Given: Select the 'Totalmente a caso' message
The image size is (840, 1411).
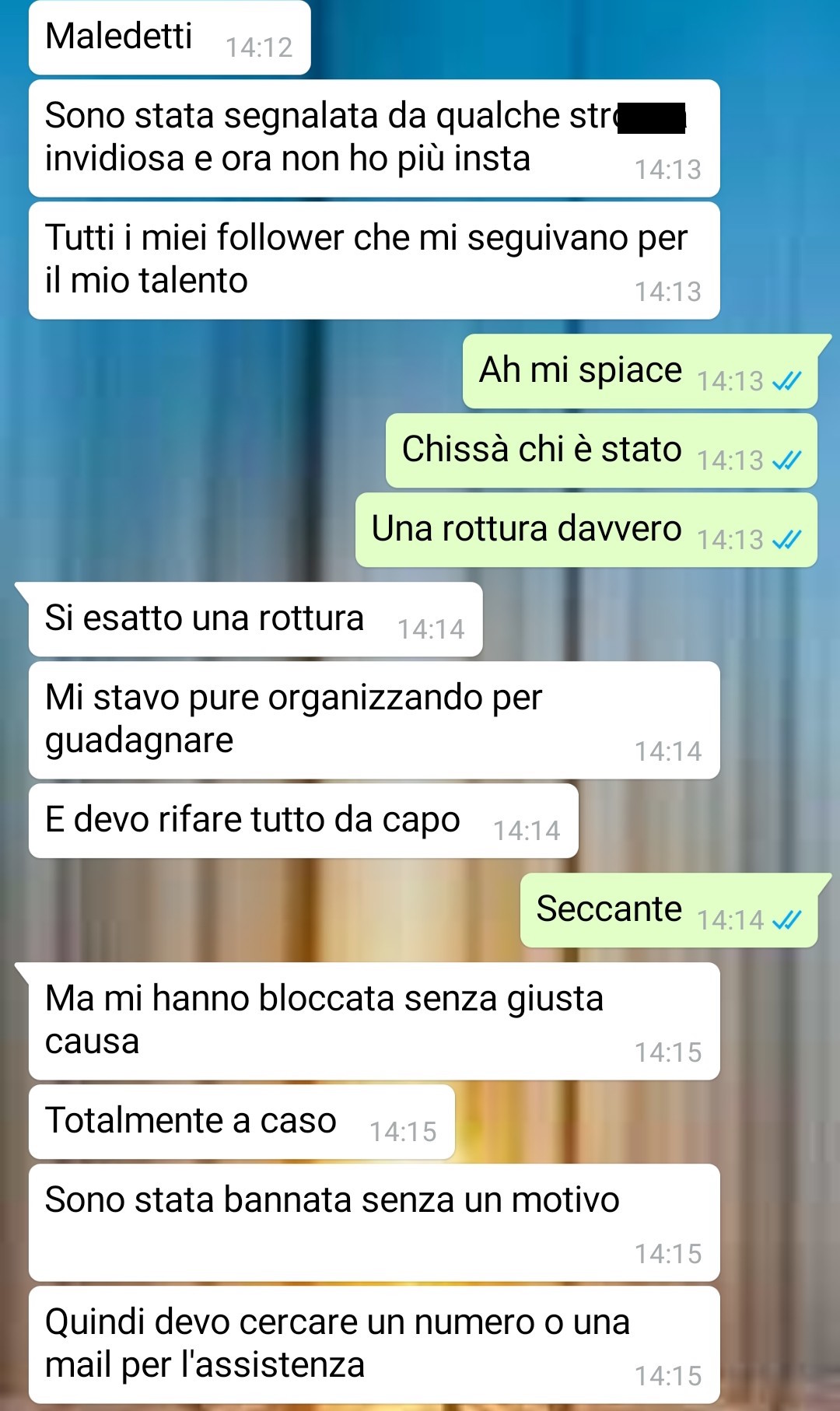Looking at the screenshot, I should [x=241, y=1122].
